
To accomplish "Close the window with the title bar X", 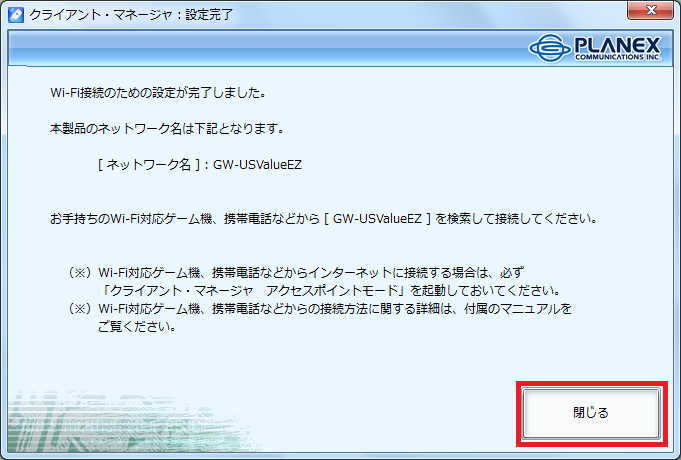I will tap(650, 10).
